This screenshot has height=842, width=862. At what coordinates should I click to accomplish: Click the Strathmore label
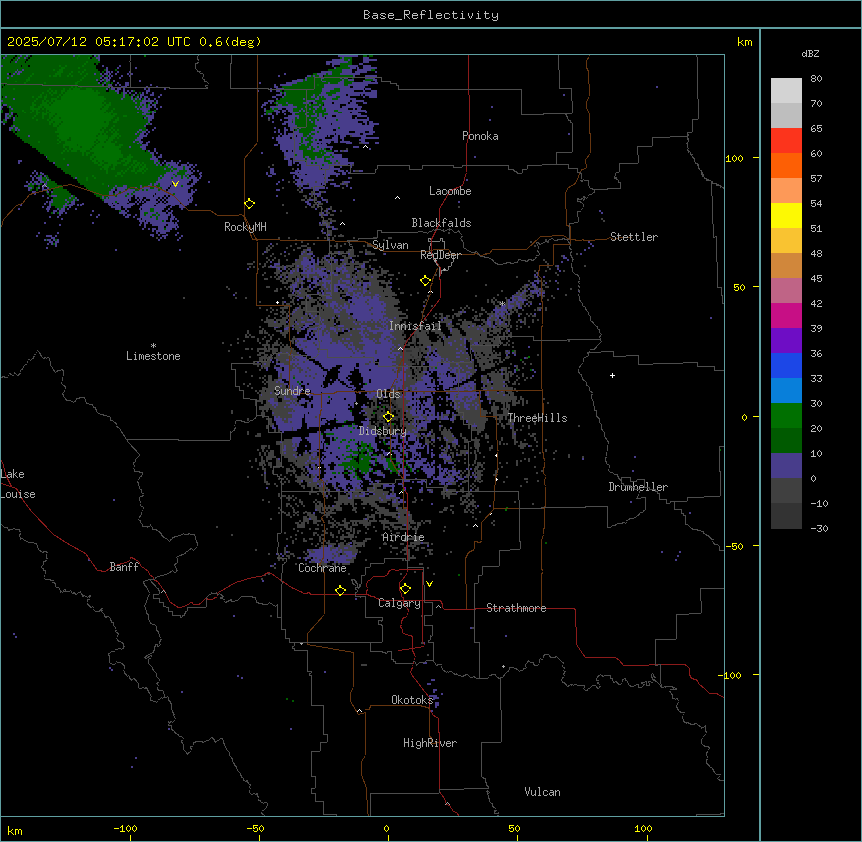516,608
